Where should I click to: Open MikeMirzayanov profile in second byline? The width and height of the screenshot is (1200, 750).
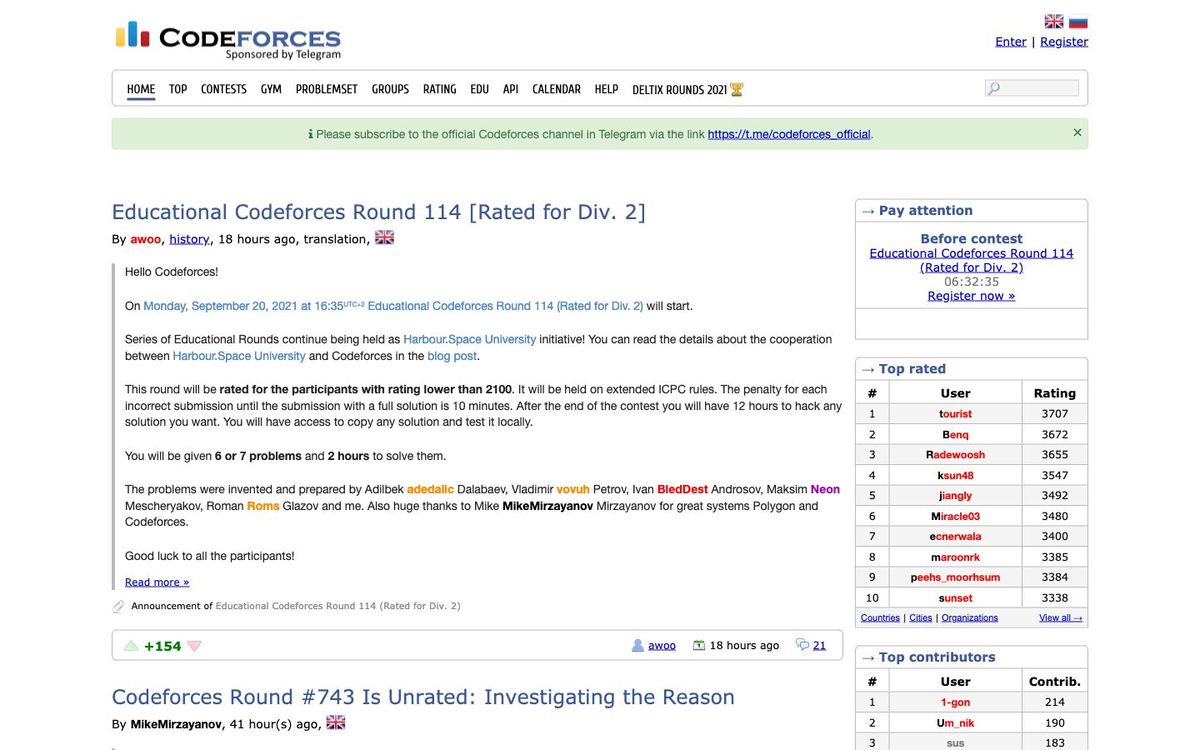(x=176, y=724)
